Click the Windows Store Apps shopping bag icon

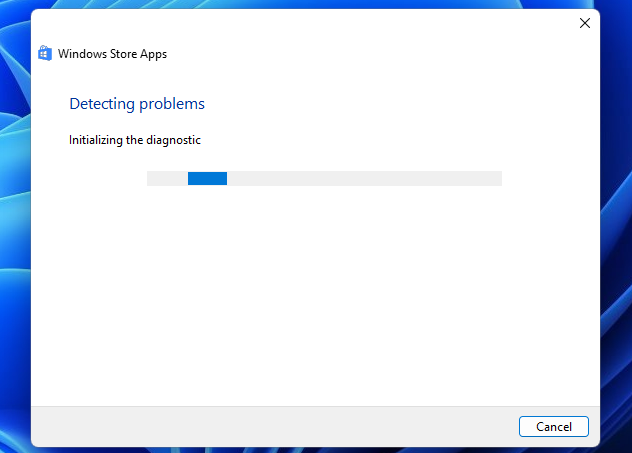pyautogui.click(x=45, y=53)
